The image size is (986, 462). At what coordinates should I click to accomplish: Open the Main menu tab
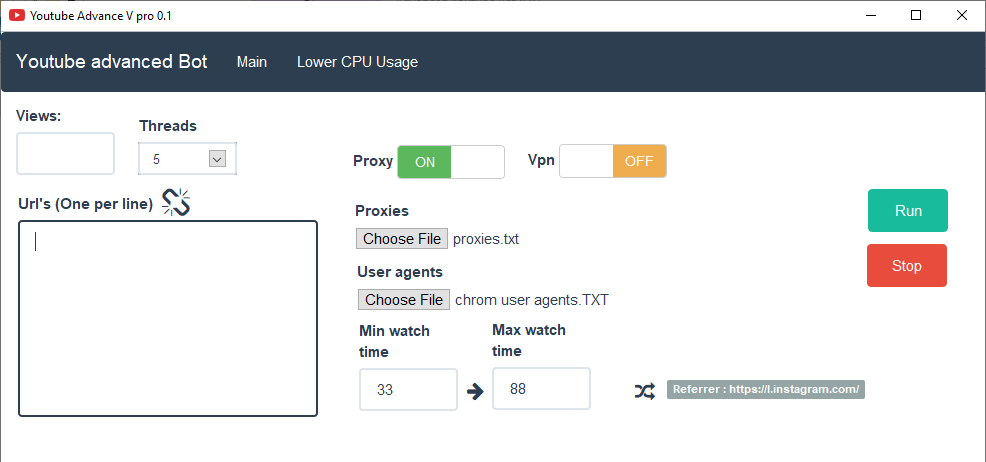[x=252, y=62]
